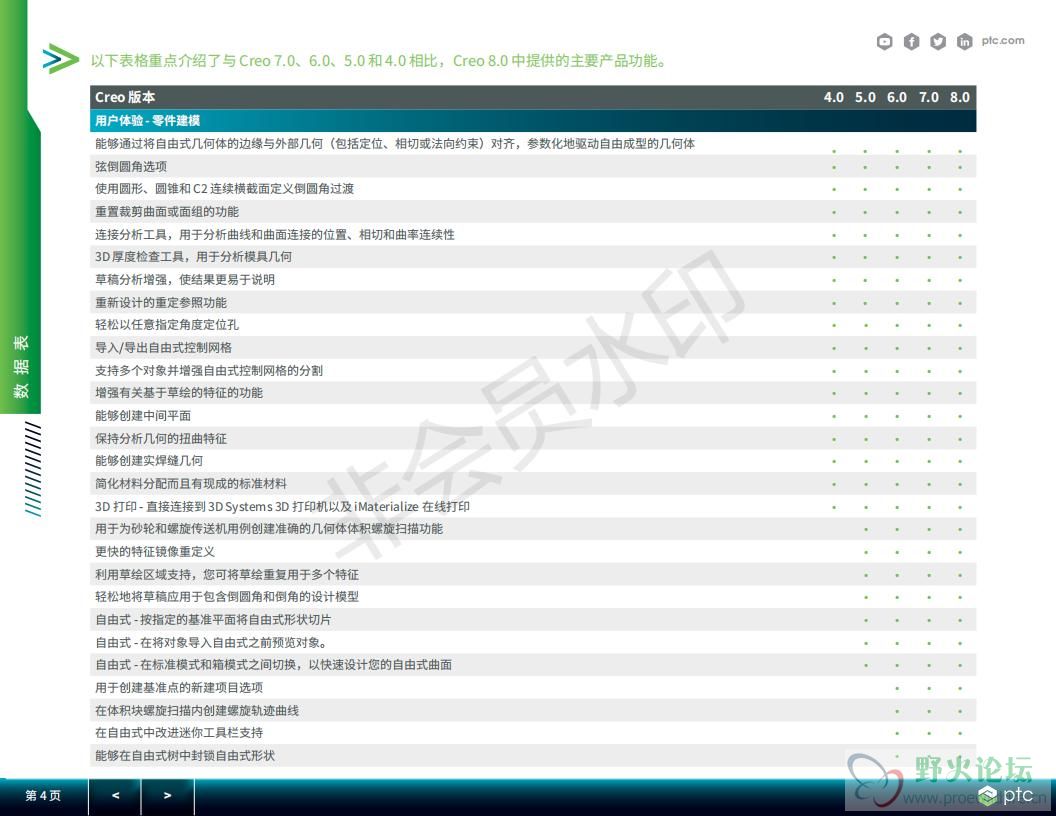Select row 轻松地将草稿应用于包含倒圆角和倒角的设计模型
This screenshot has width=1056, height=816.
533,597
